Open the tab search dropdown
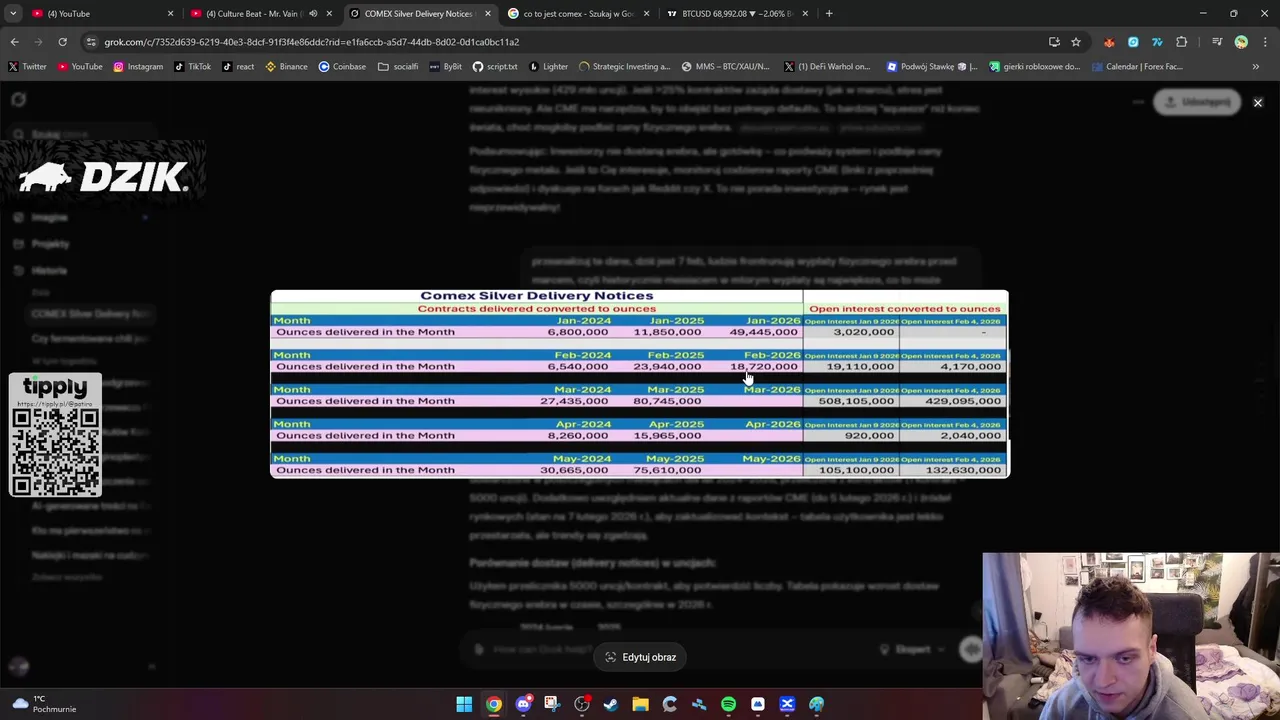The image size is (1280, 720). [13, 13]
